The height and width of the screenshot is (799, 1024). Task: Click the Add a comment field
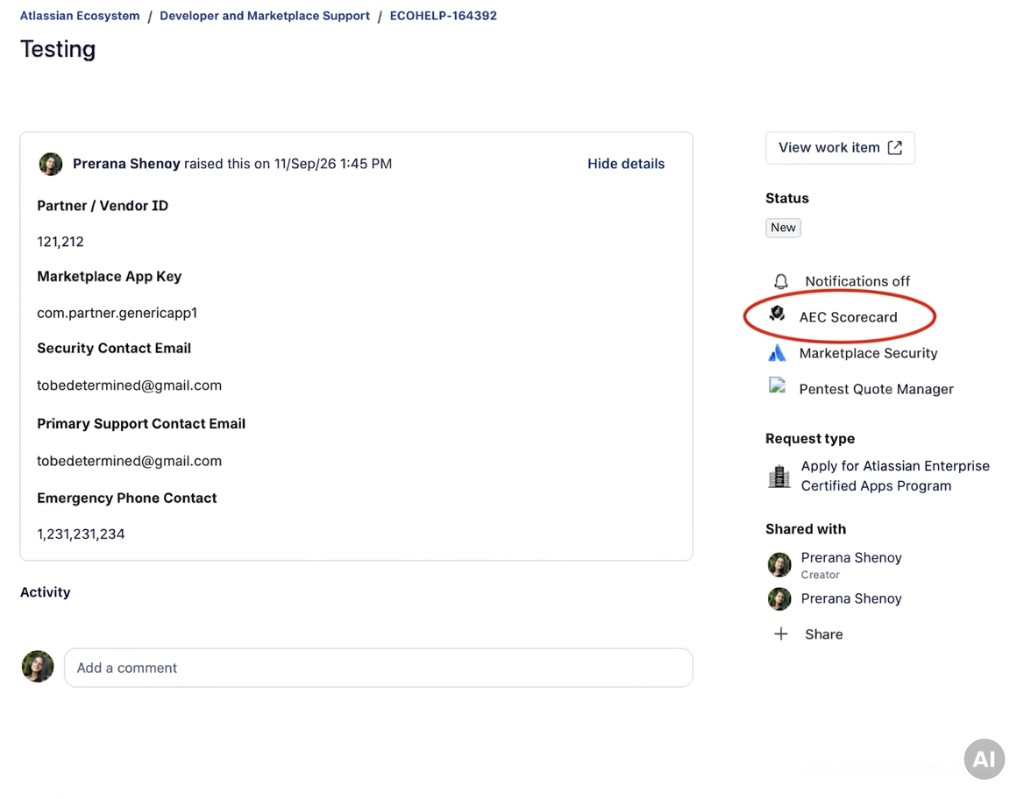378,668
